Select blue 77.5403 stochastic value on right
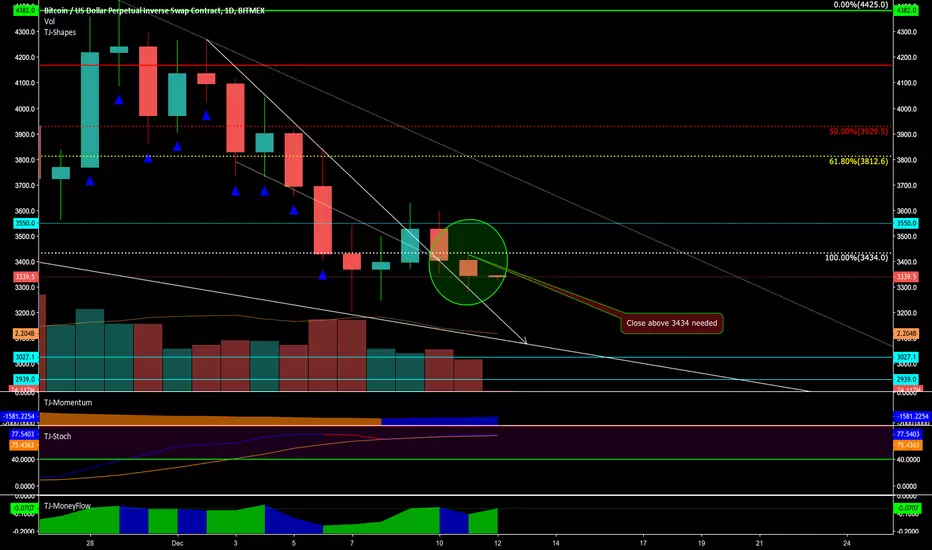The height and width of the screenshot is (550, 932). coord(908,435)
